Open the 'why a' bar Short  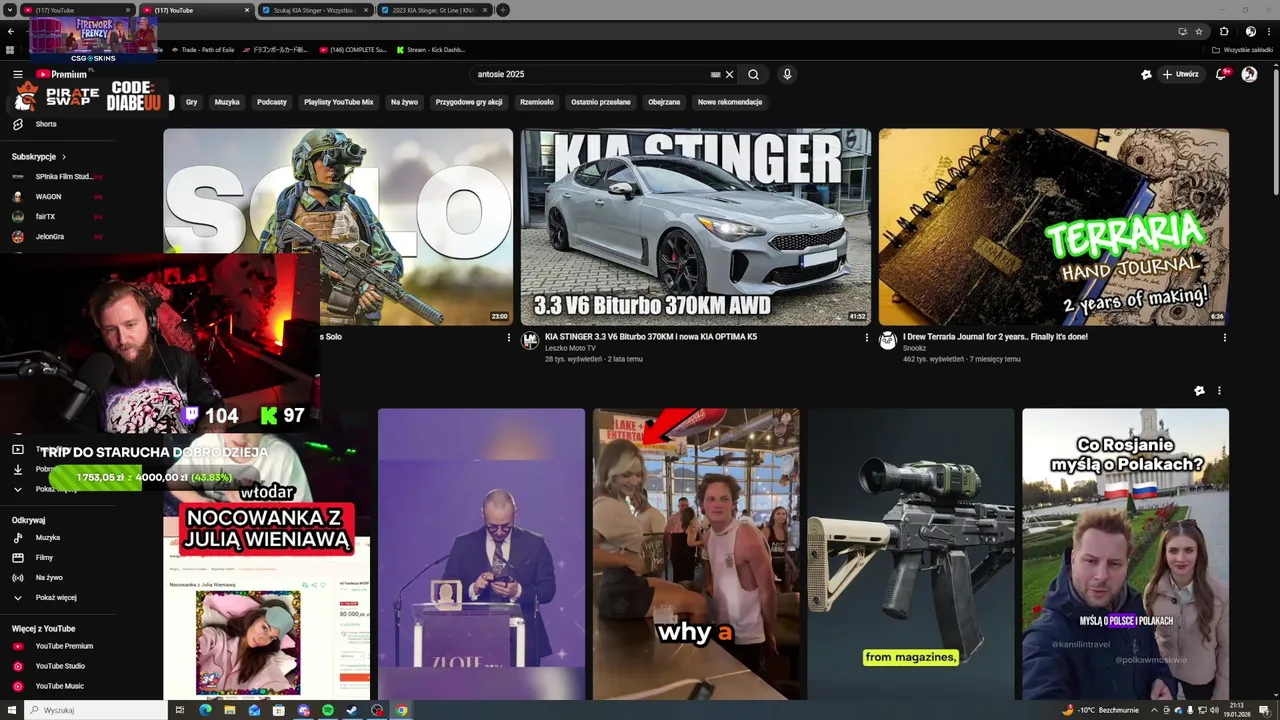coord(696,554)
